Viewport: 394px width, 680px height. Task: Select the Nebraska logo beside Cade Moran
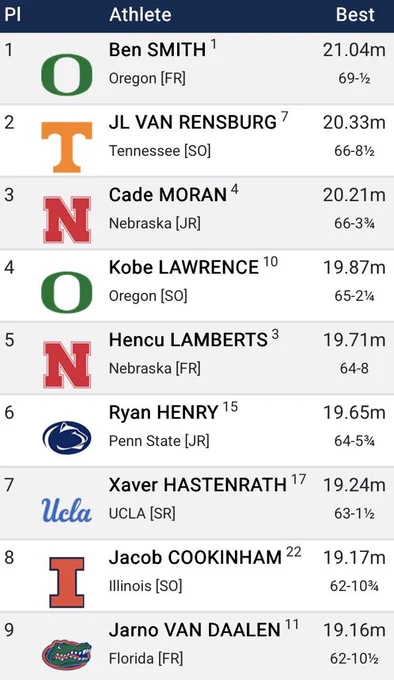click(67, 219)
